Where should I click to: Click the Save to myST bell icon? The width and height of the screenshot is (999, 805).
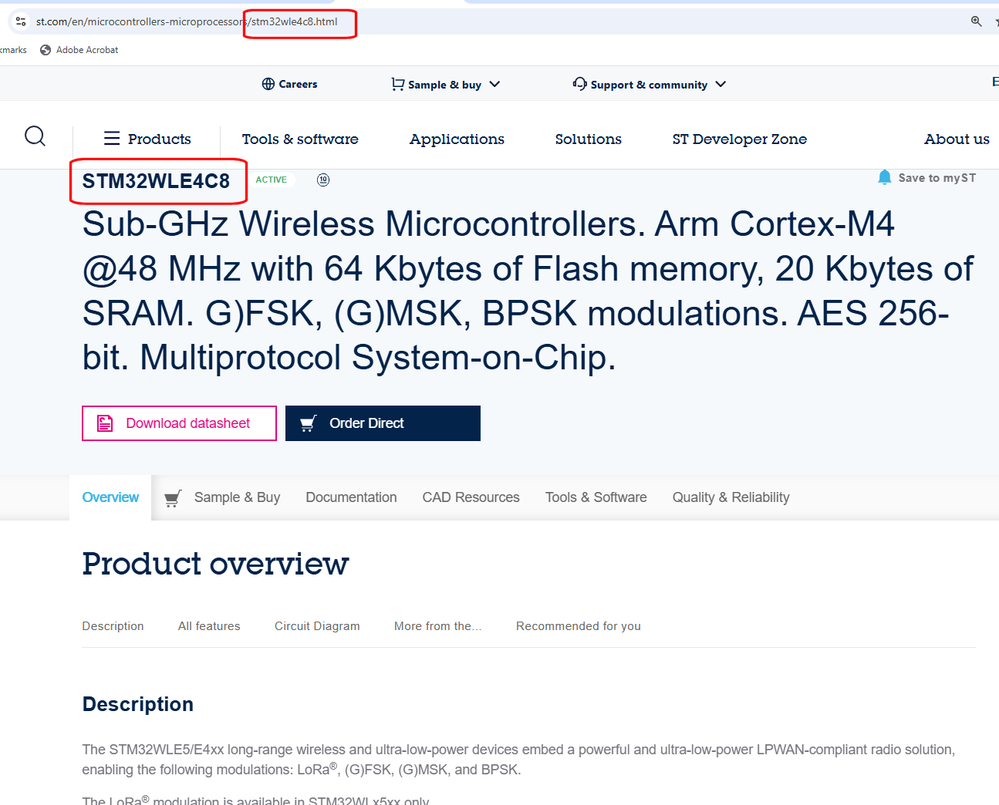884,177
